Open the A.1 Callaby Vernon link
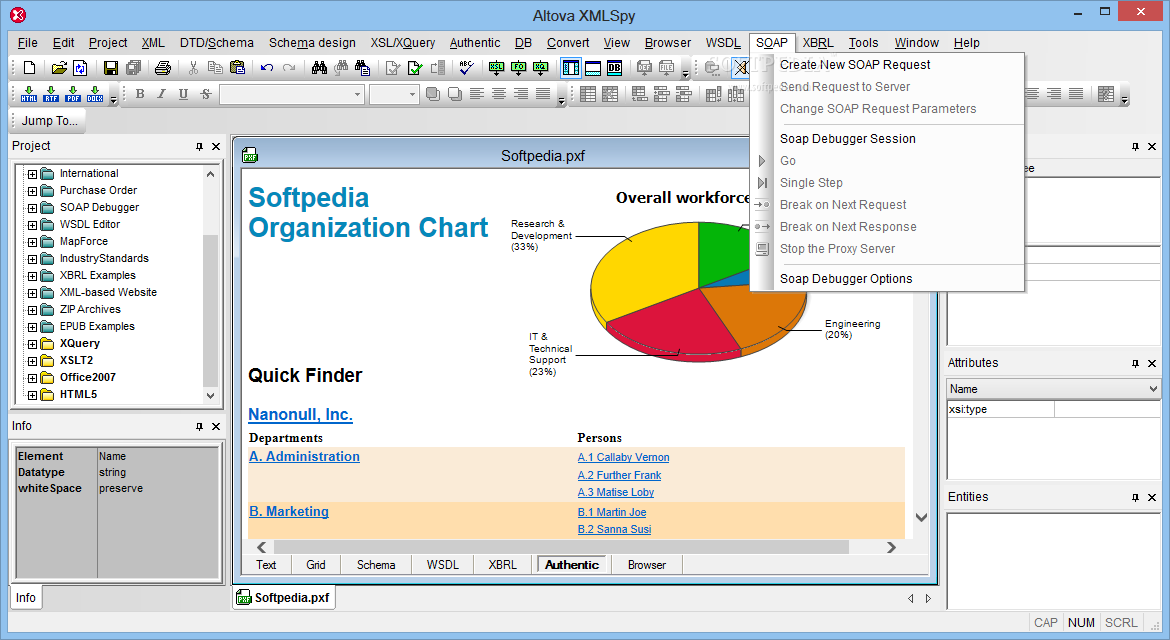Image resolution: width=1170 pixels, height=640 pixels. 623,457
